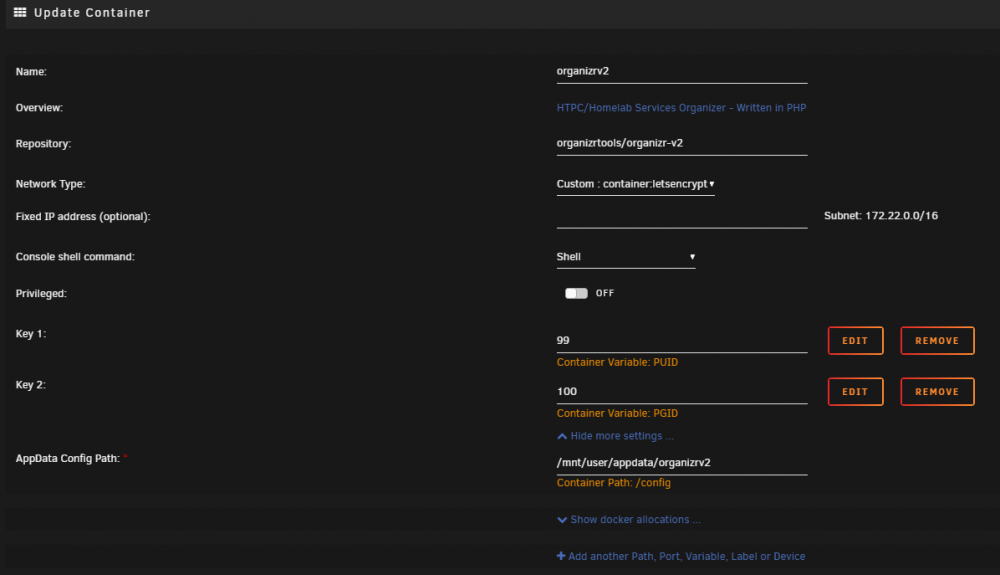
Task: Click the Container Path: /config text
Action: 614,483
